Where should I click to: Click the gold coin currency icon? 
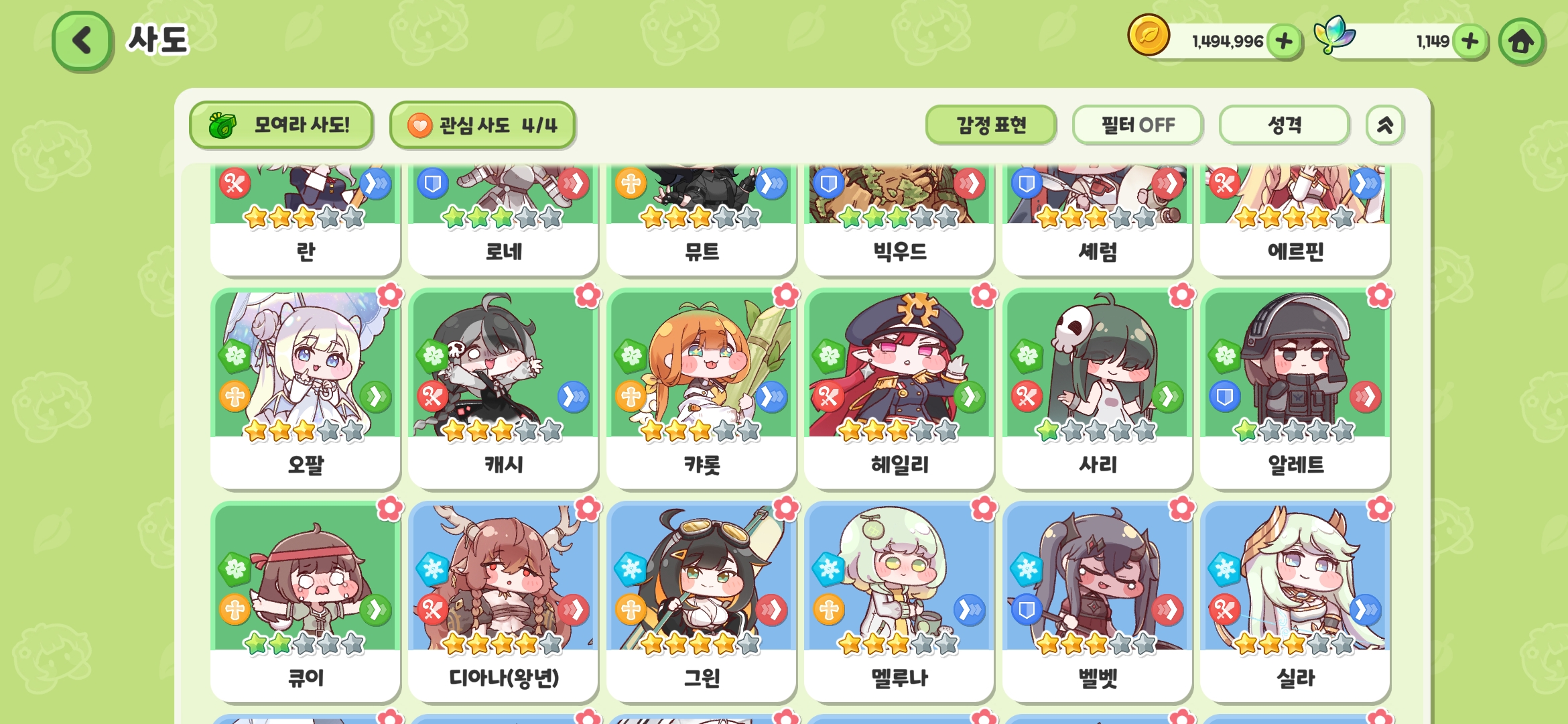[1149, 35]
